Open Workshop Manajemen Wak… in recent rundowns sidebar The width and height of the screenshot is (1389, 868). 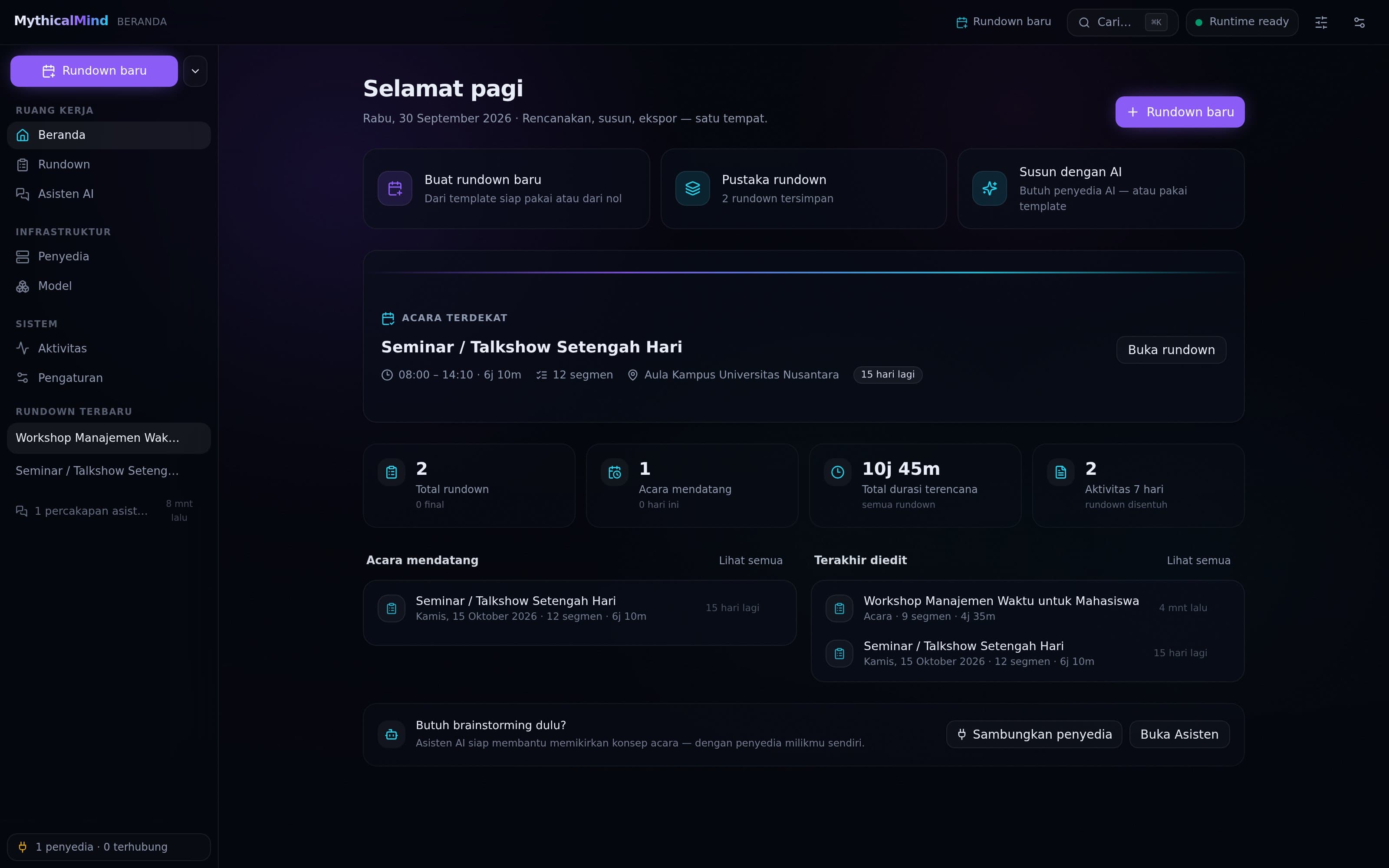(x=109, y=438)
